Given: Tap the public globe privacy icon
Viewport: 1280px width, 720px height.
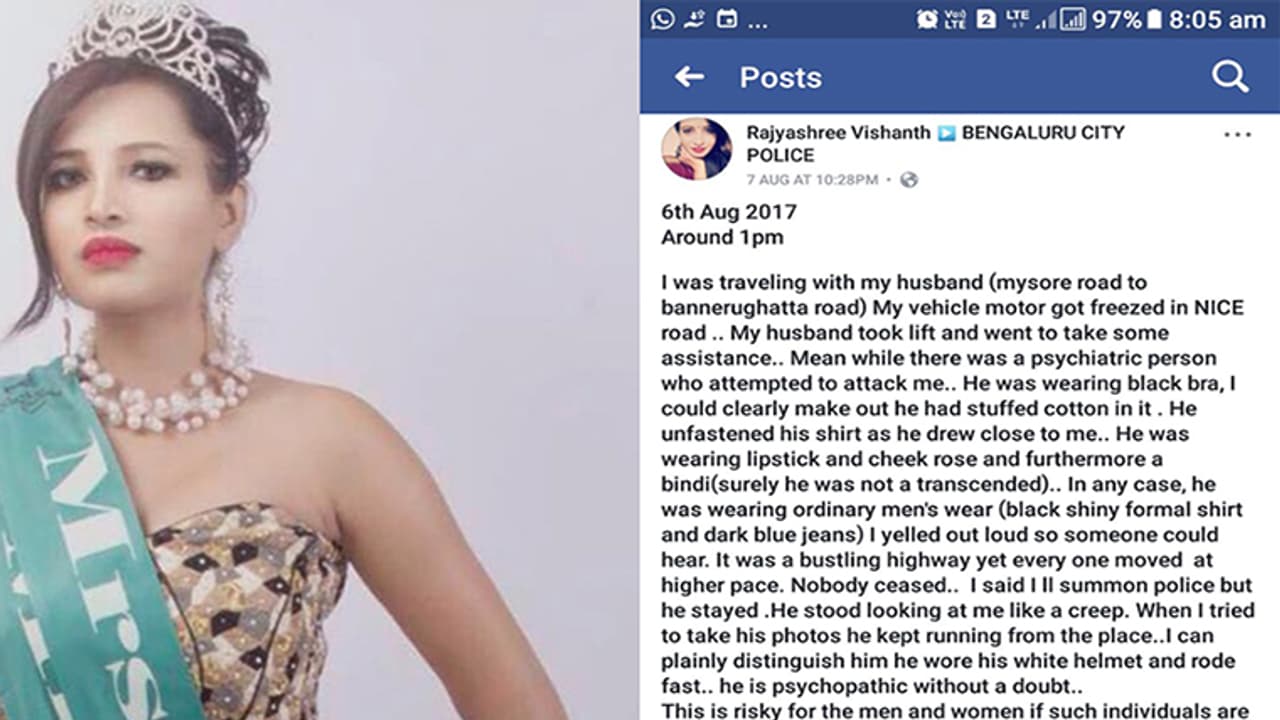Looking at the screenshot, I should pos(908,180).
